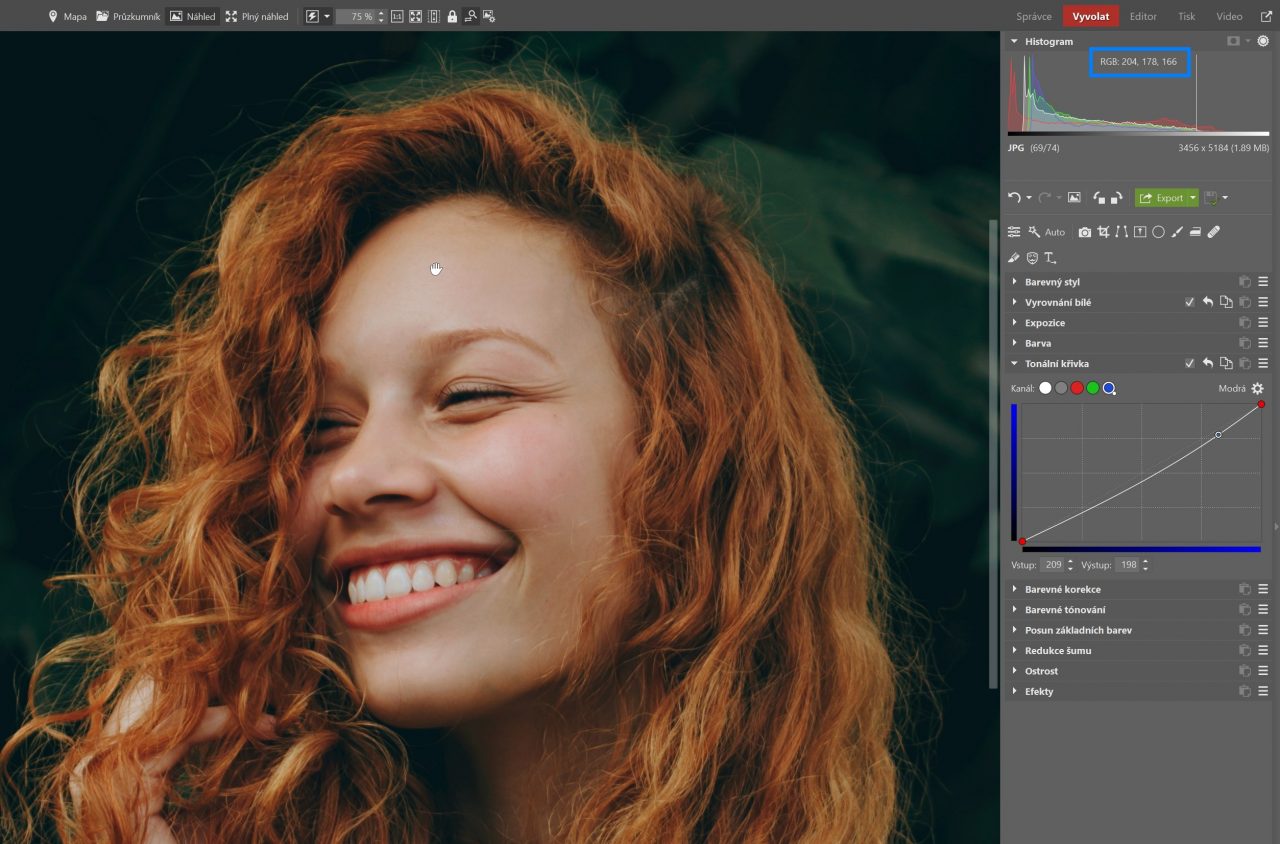Click the green Export button
The height and width of the screenshot is (844, 1280).
click(x=1160, y=198)
